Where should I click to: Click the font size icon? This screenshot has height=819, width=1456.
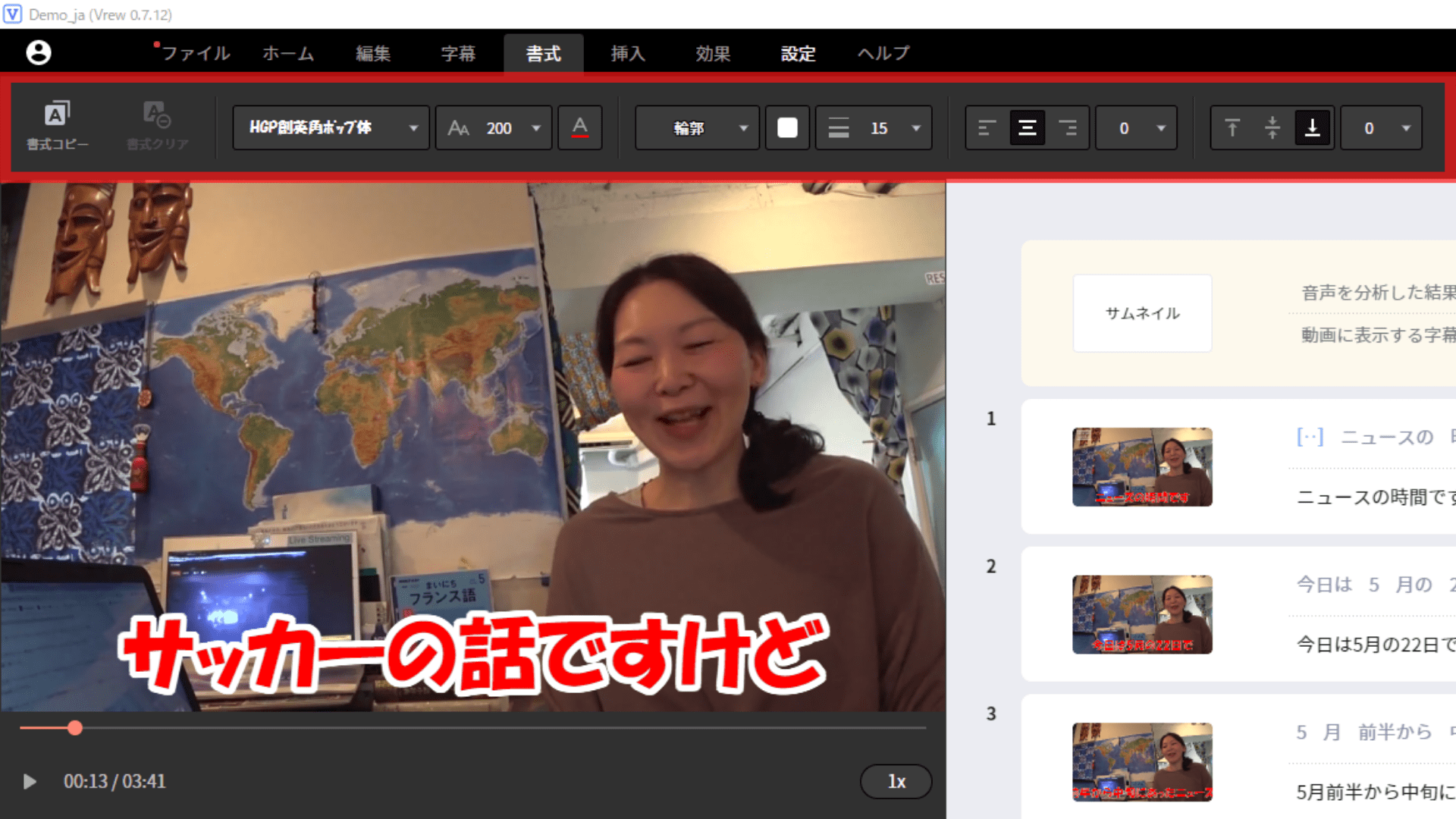(458, 128)
